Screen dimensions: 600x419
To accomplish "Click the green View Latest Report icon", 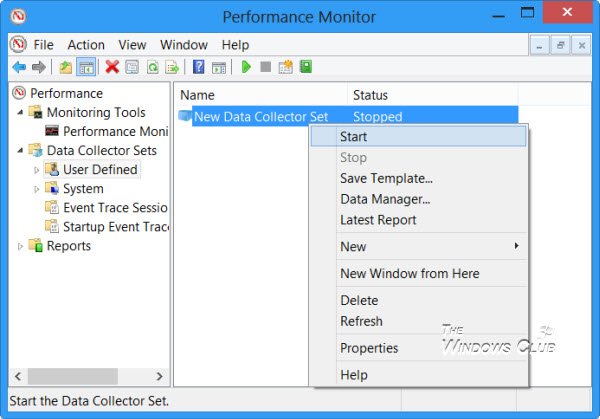I will (x=305, y=67).
